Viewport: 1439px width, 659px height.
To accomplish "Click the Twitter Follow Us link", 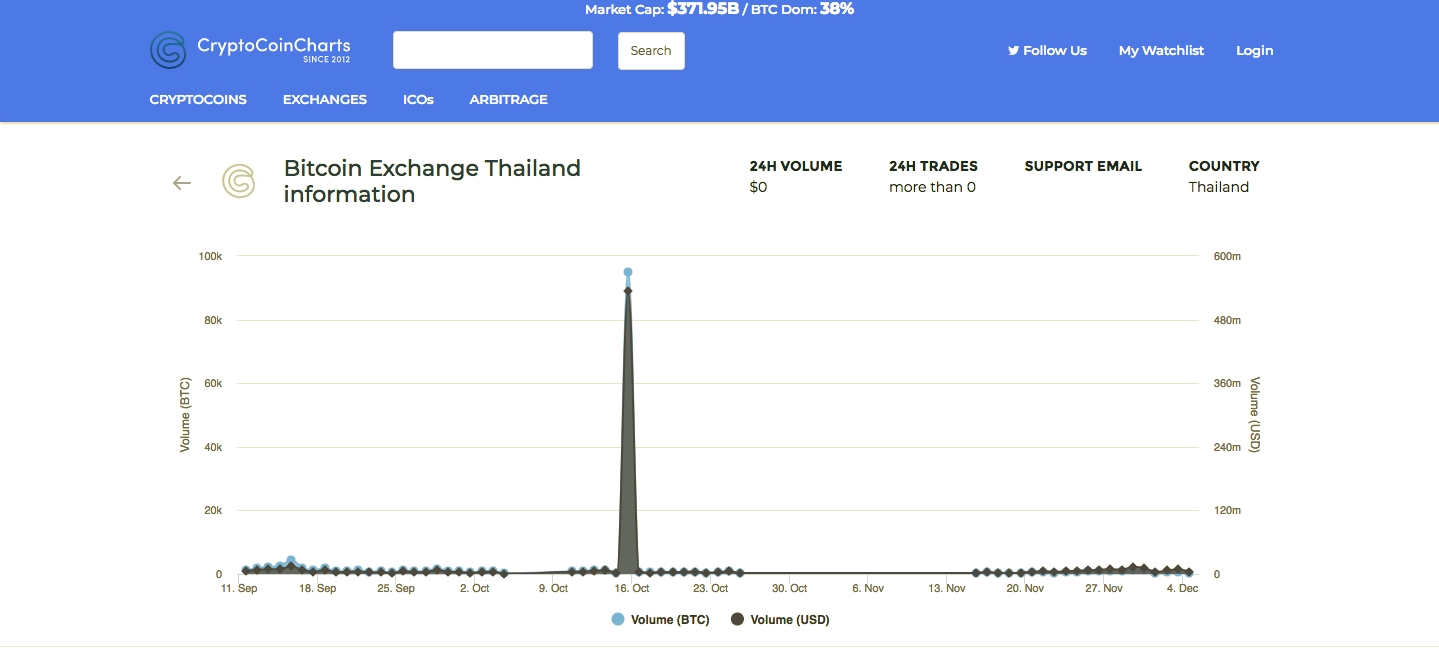I will click(1047, 50).
